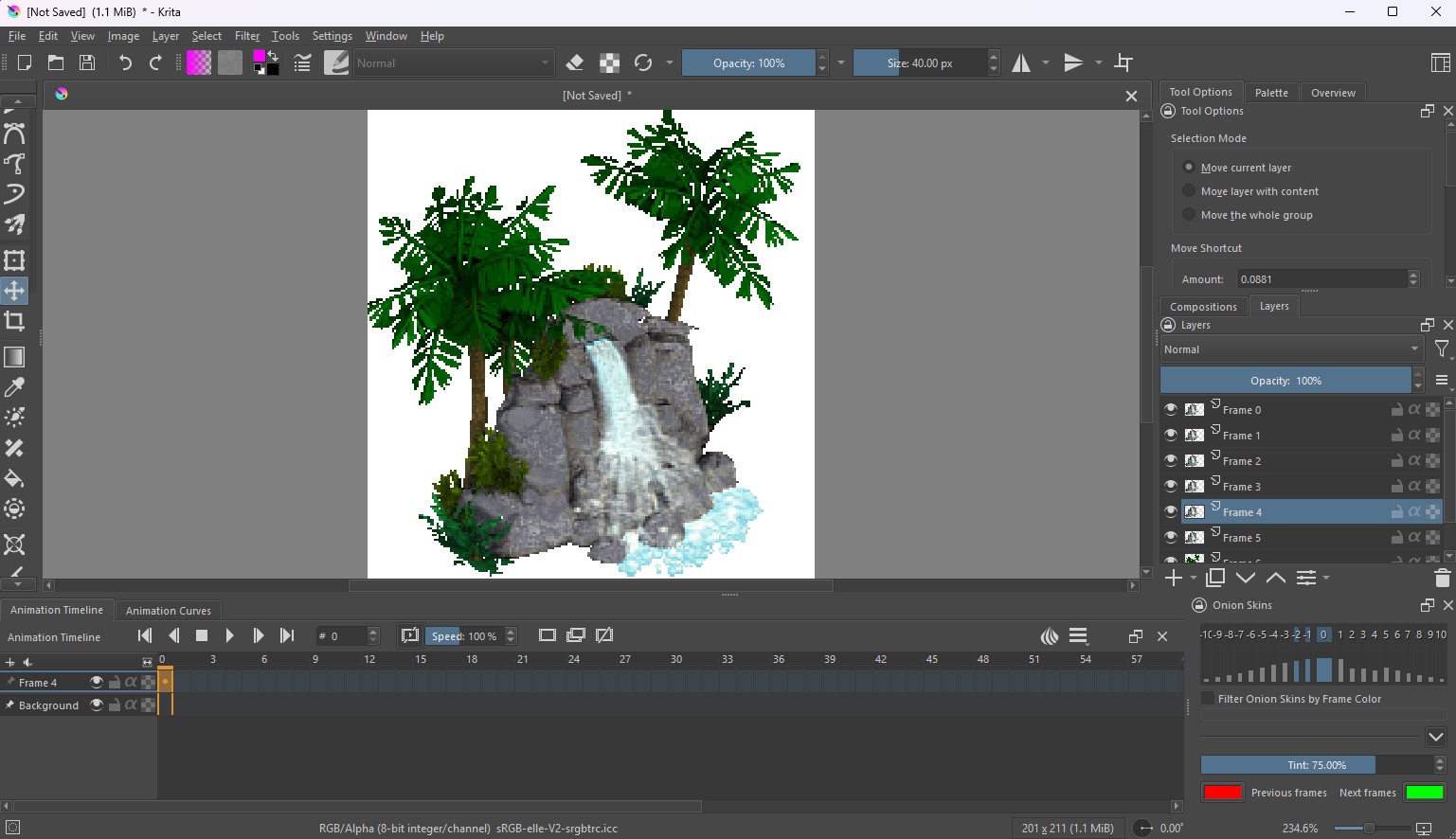This screenshot has width=1456, height=839.
Task: Click the red Previous frames color swatch
Action: point(1222,793)
